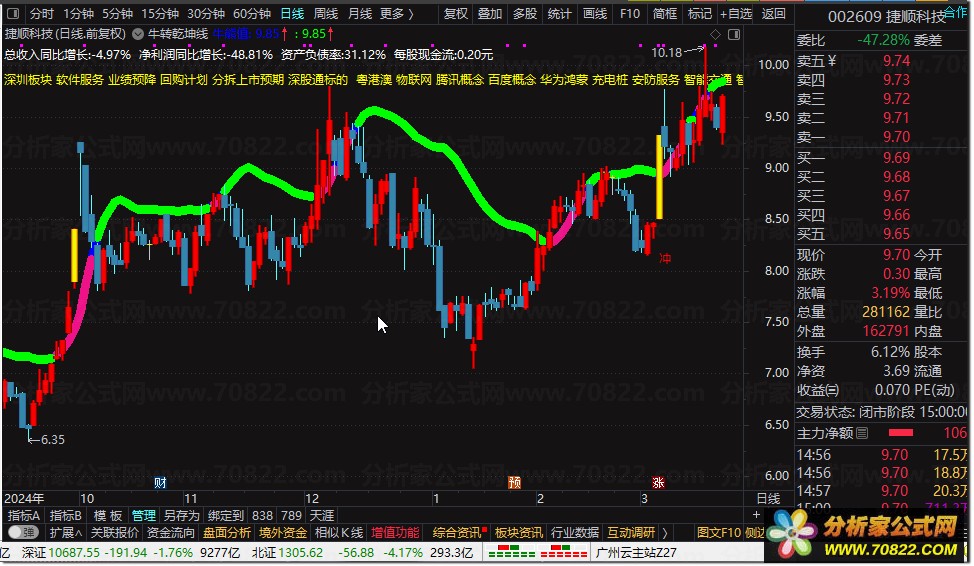Viewport: 974px width, 566px height.
Task: Click 软件服务 sector tag
Action: pyautogui.click(x=80, y=80)
